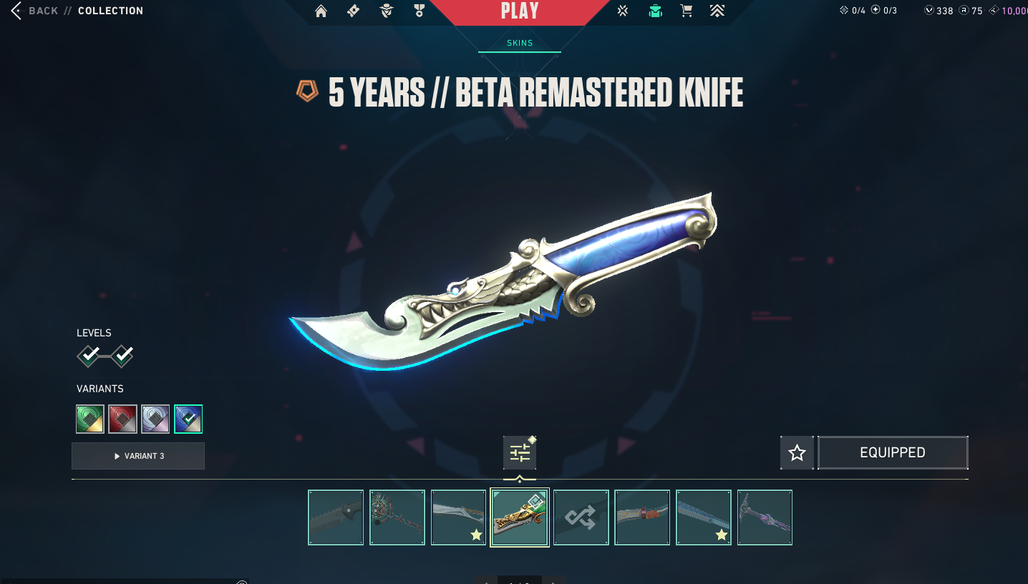
Task: Open the Career trophy icon
Action: pos(419,10)
